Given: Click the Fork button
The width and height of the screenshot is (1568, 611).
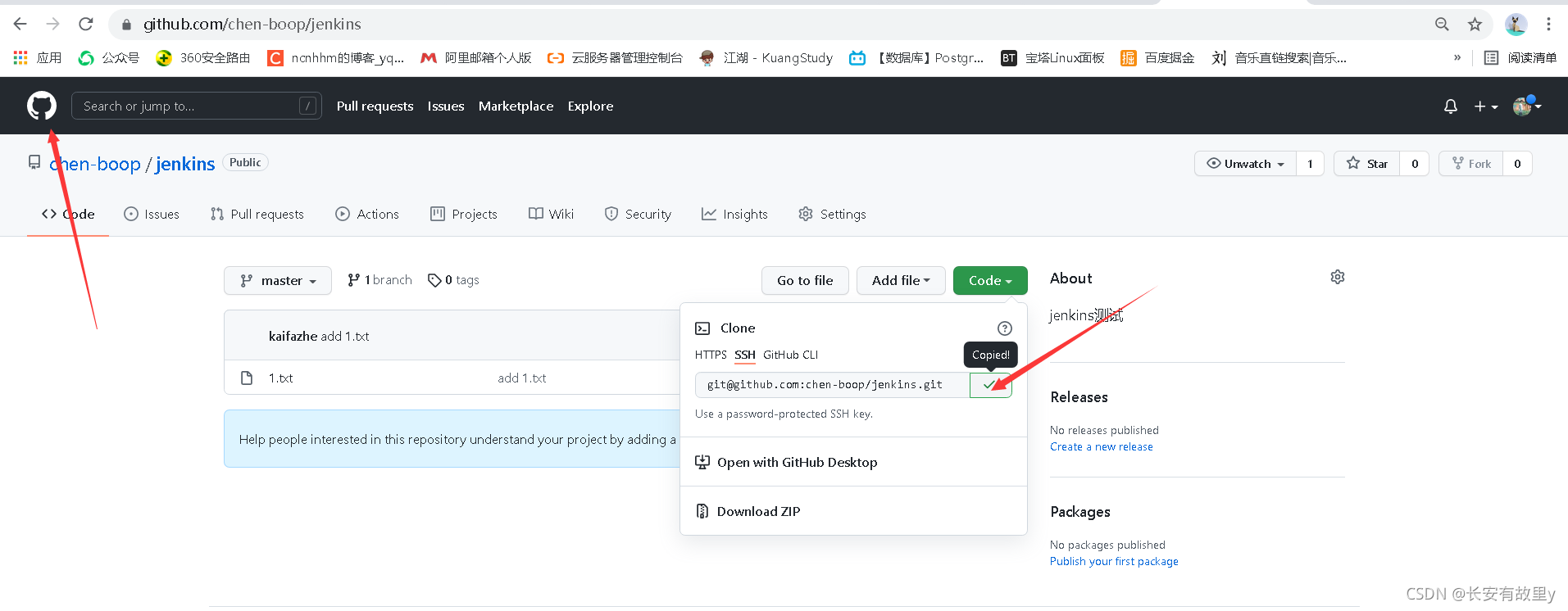Looking at the screenshot, I should click(1471, 164).
